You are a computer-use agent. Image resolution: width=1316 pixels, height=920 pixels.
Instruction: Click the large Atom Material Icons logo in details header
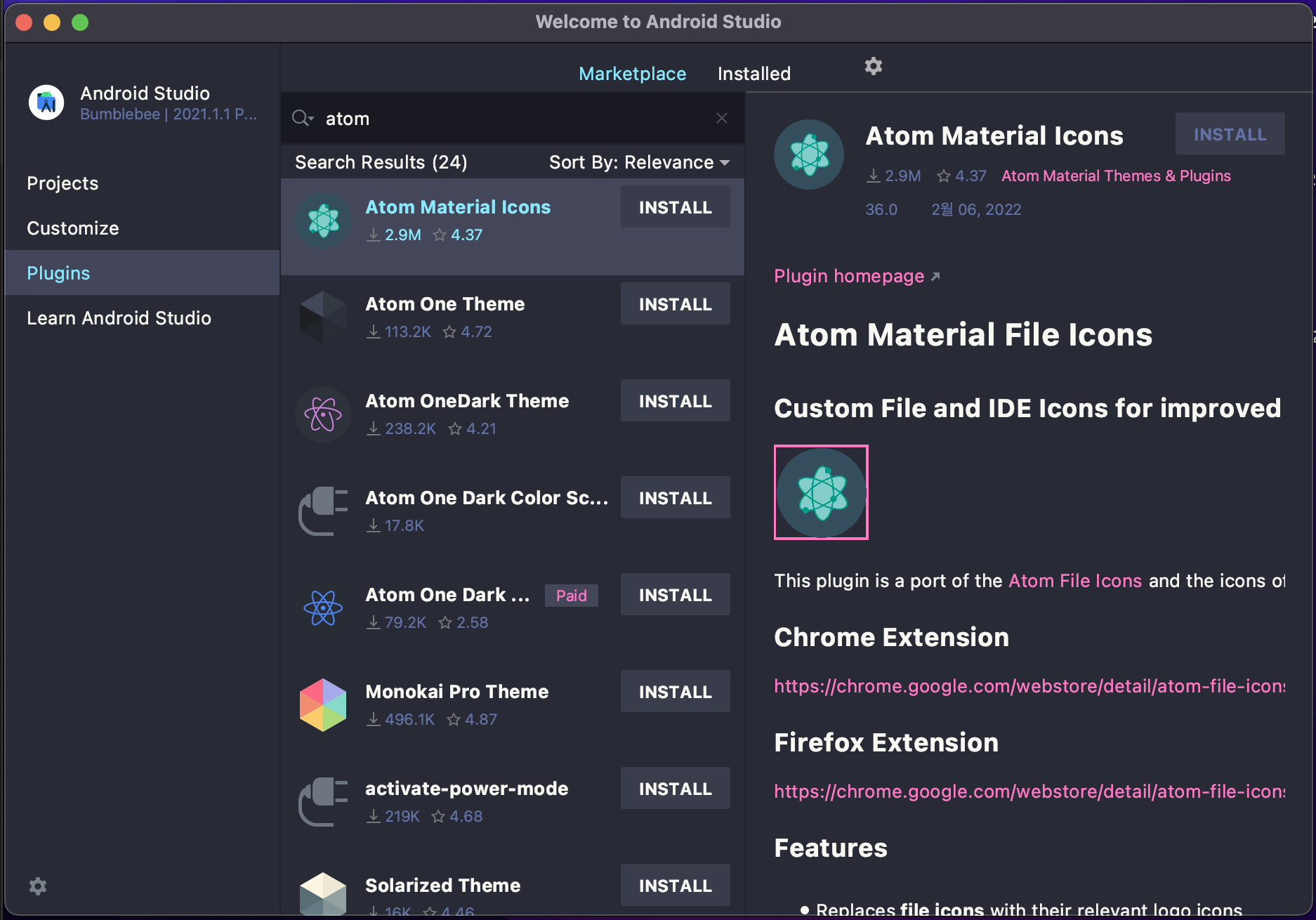[809, 155]
